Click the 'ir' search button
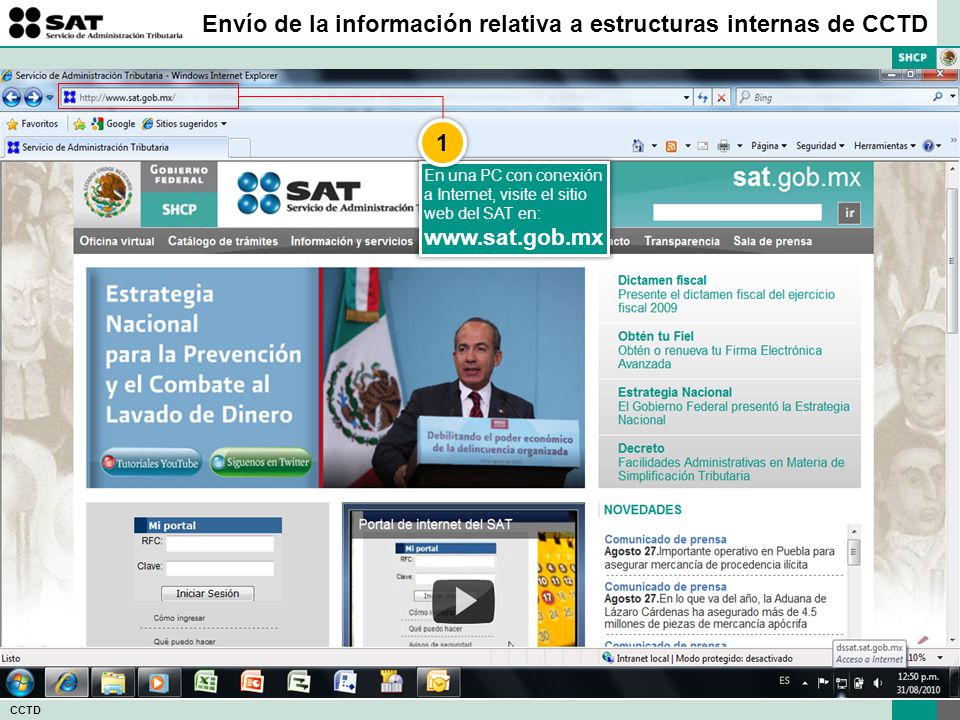960x720 pixels. (849, 212)
